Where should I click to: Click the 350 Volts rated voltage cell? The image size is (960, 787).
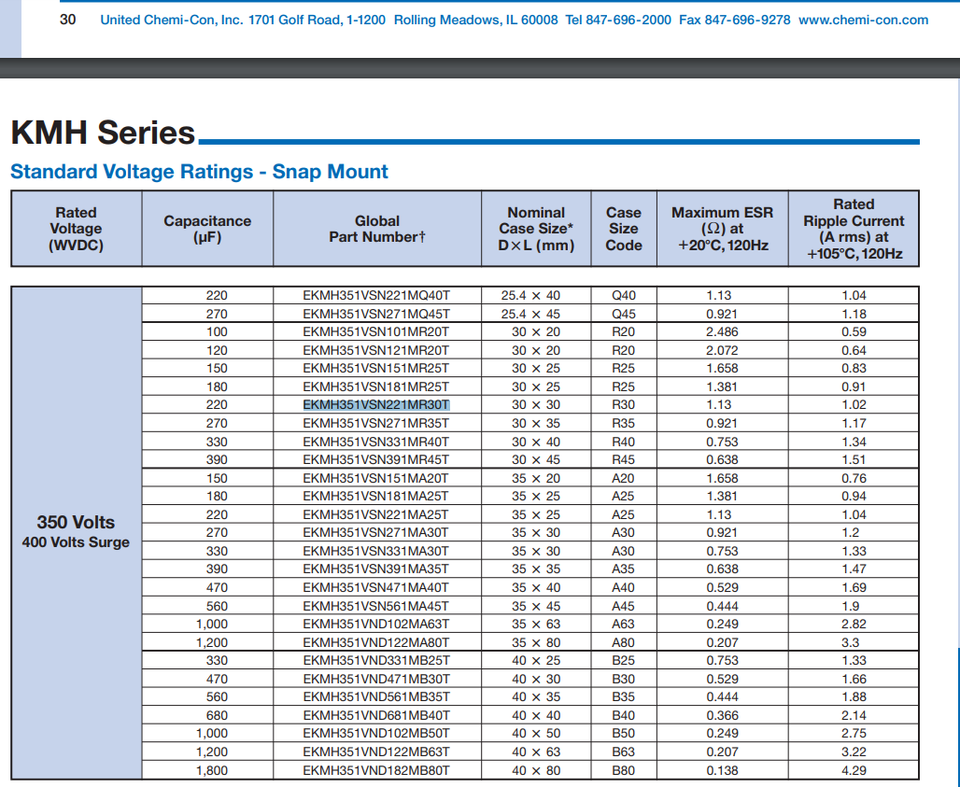76,522
